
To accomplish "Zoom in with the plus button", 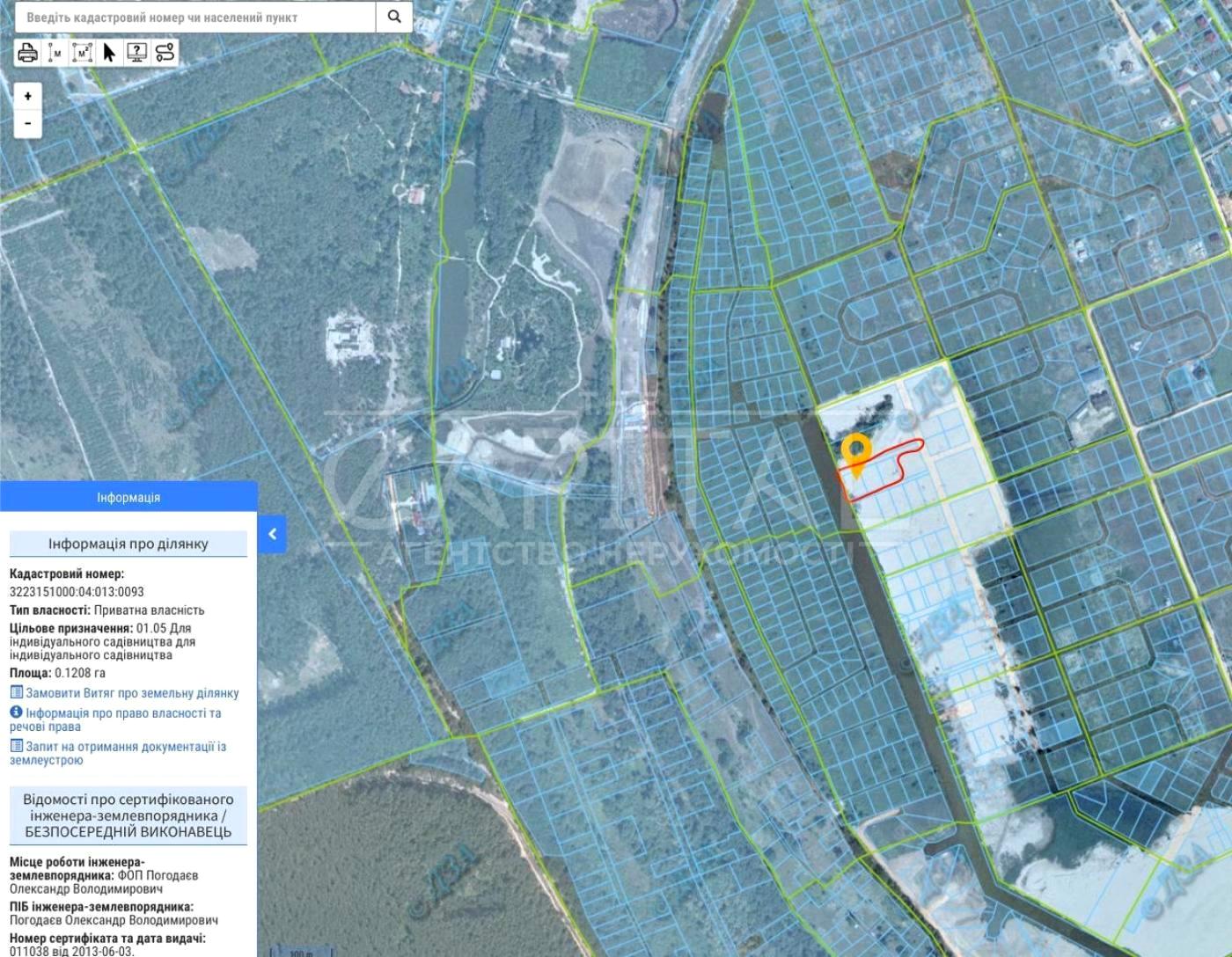I will [x=28, y=96].
